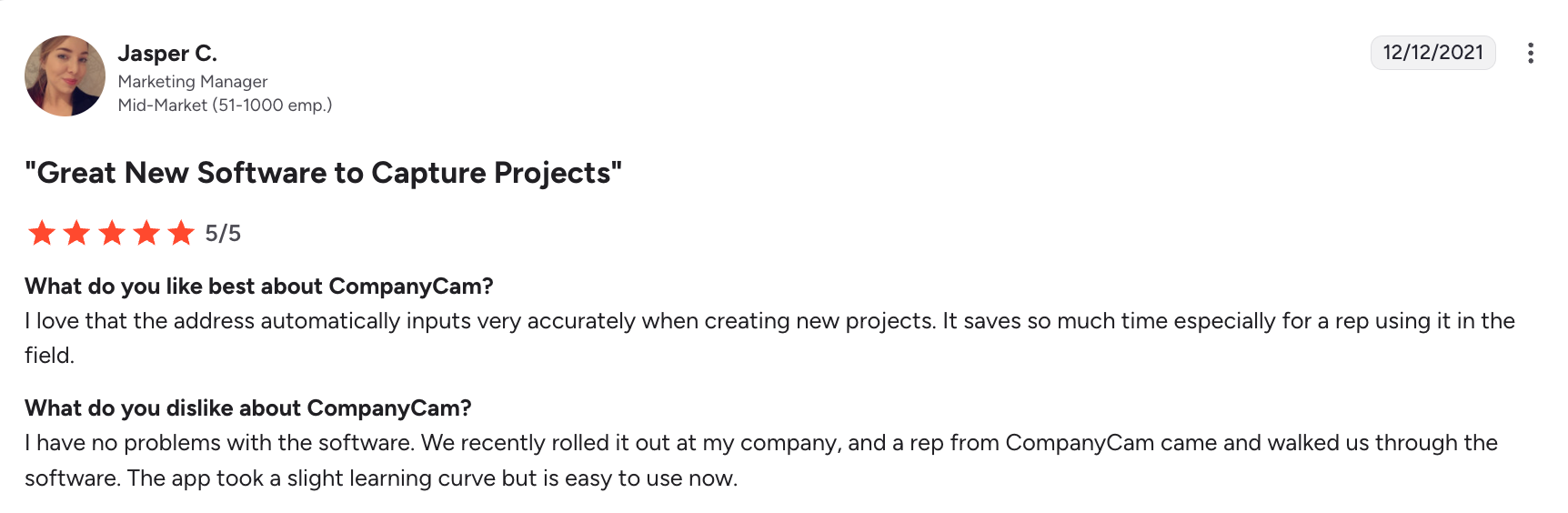Image resolution: width=1568 pixels, height=513 pixels.
Task: Click the 12/12/2021 date badge
Action: [1432, 53]
